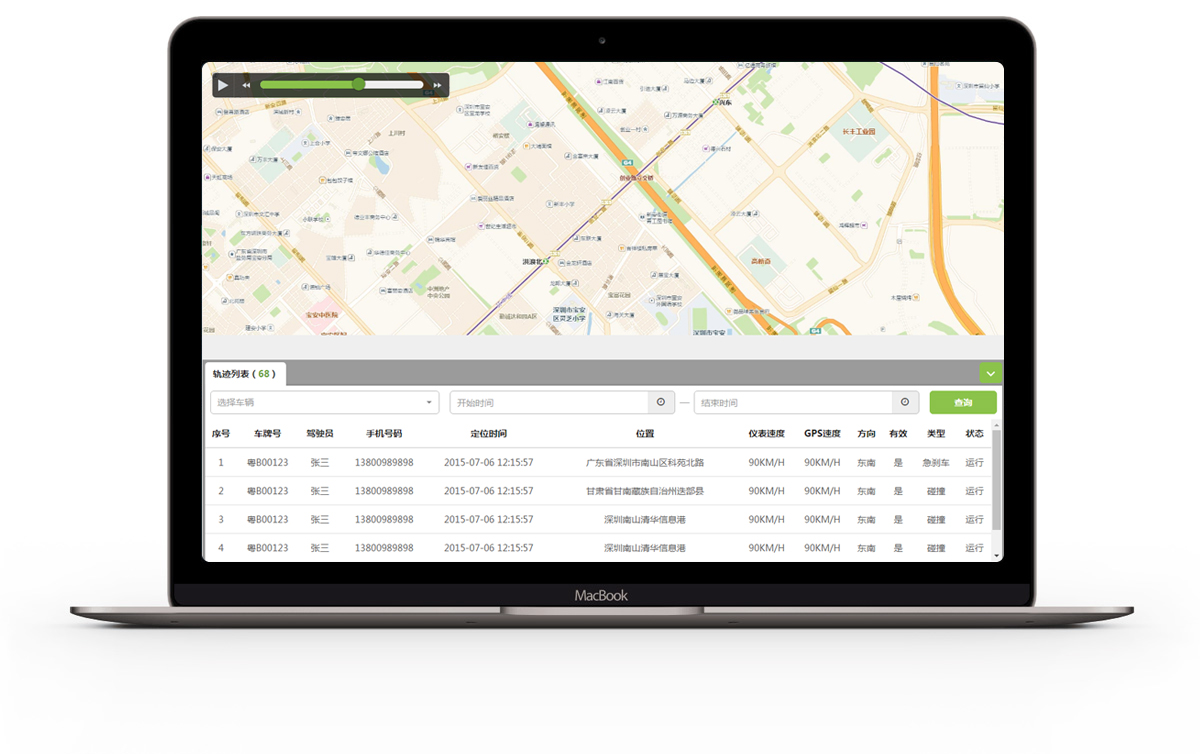Open the end time clock picker
The image size is (1200, 754).
pyautogui.click(x=904, y=402)
